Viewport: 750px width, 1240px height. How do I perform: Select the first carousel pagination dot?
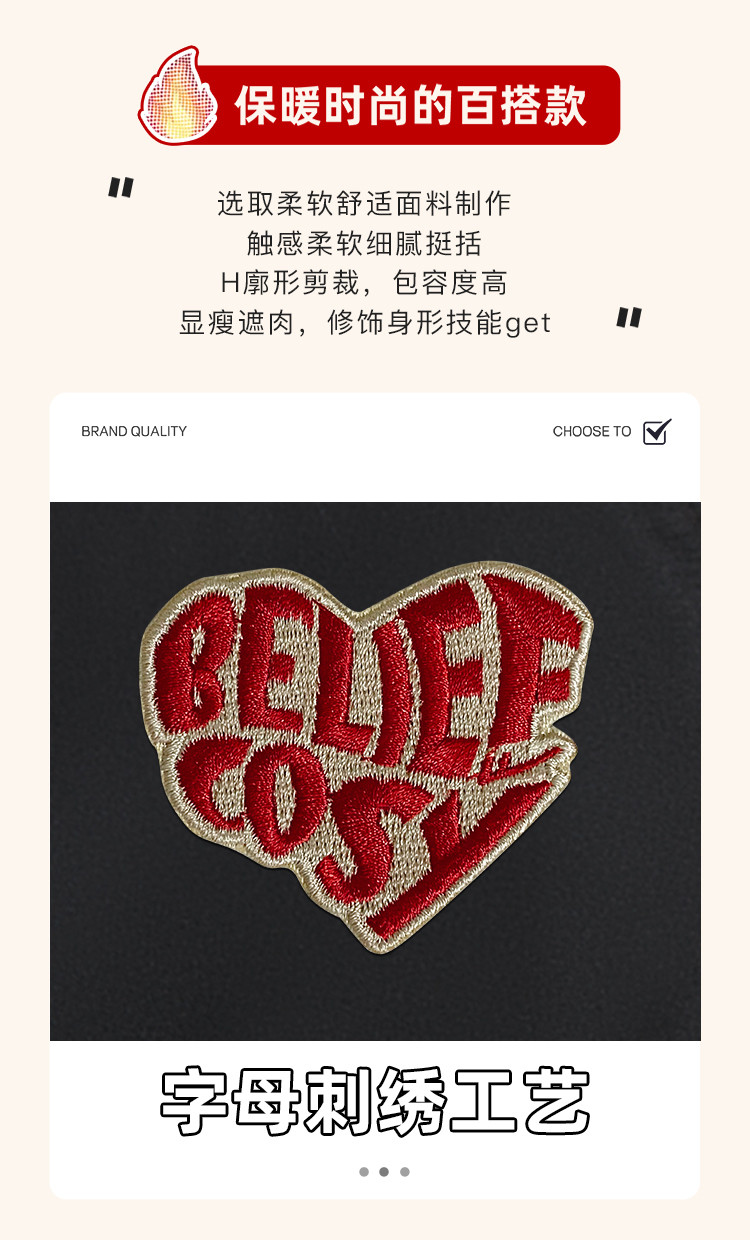point(364,1172)
